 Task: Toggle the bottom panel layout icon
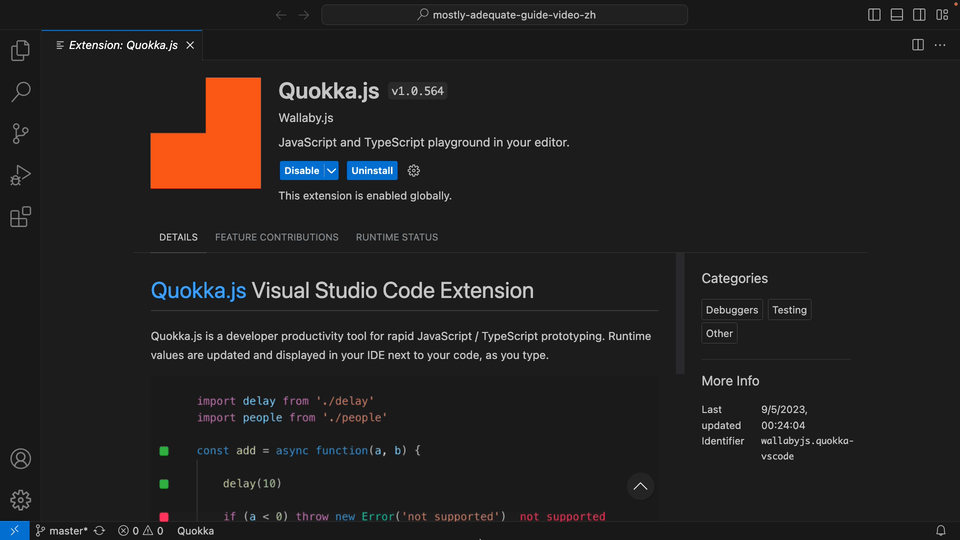(897, 15)
